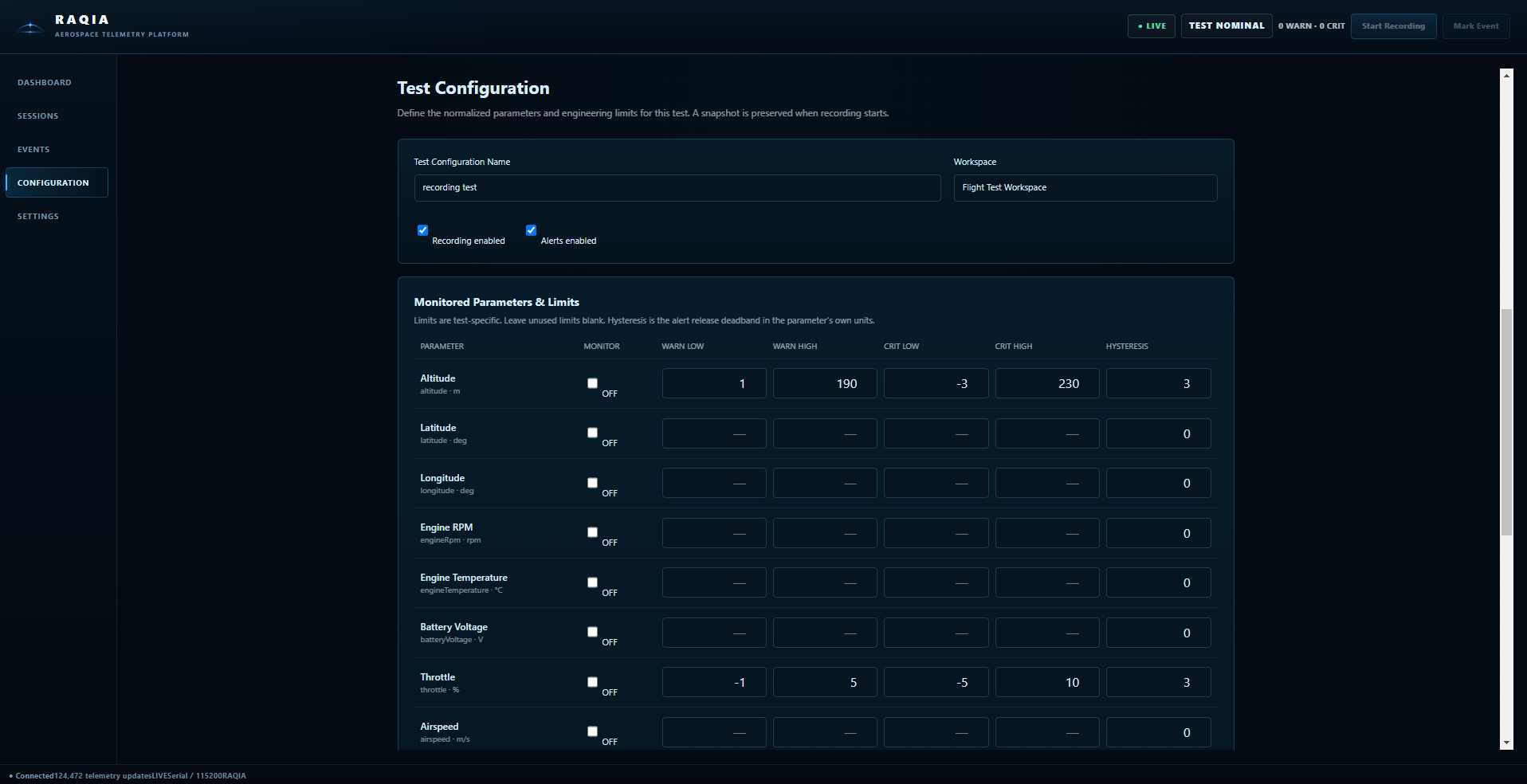
Task: Enable monitoring for Throttle
Action: 592,682
